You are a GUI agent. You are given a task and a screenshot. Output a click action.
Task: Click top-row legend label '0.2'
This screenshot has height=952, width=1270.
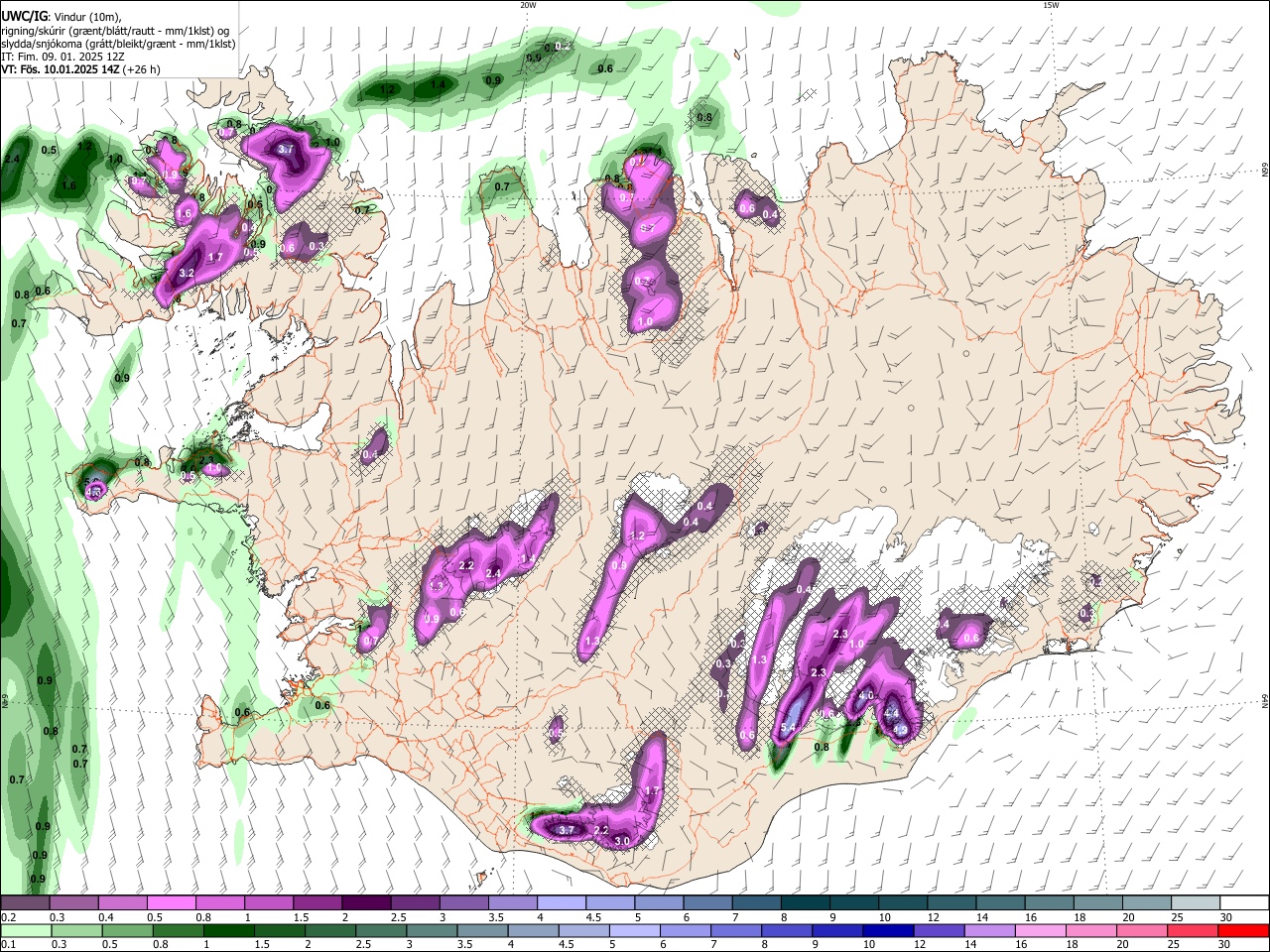tap(7, 917)
